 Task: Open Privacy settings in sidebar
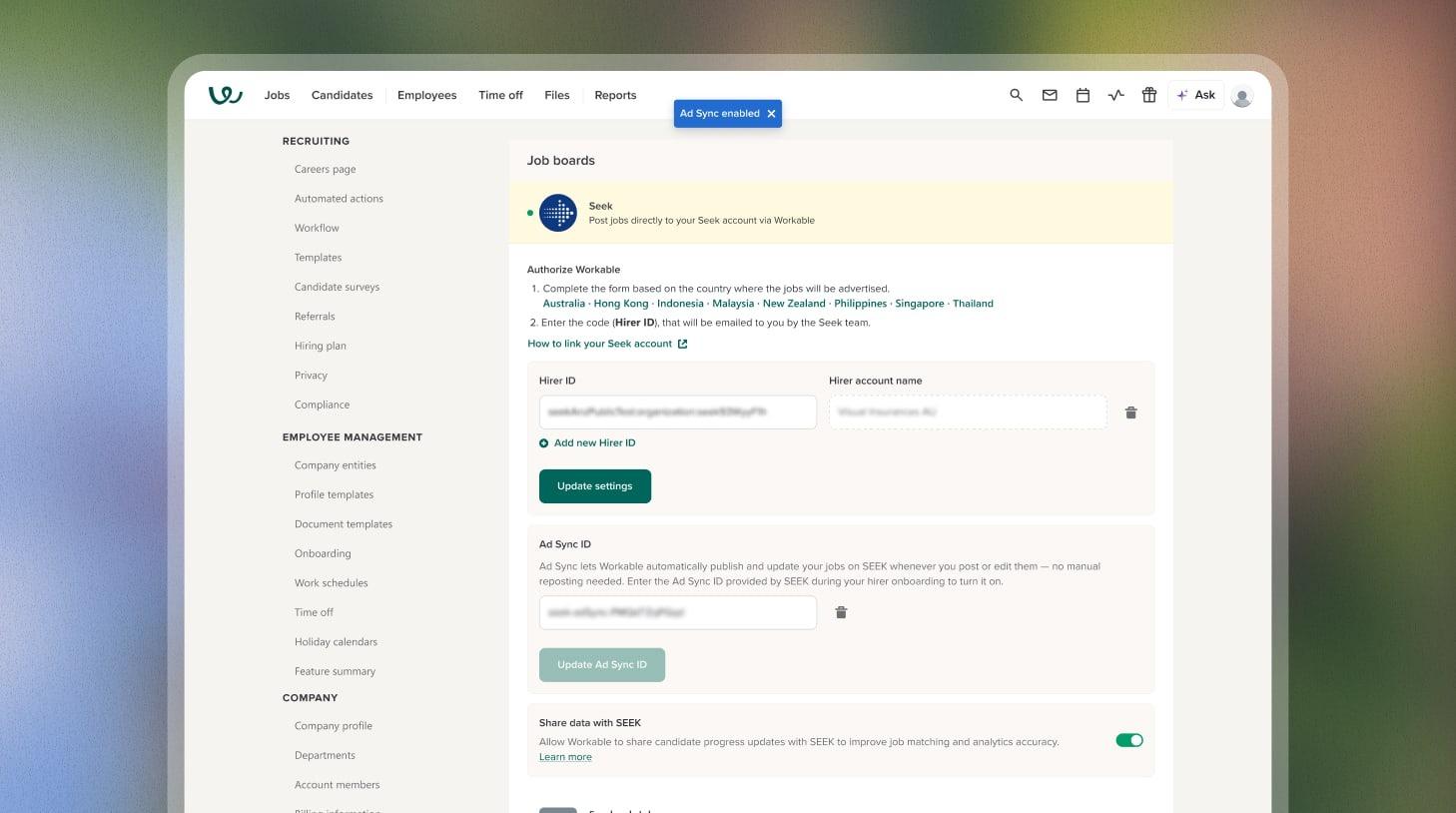click(x=311, y=376)
